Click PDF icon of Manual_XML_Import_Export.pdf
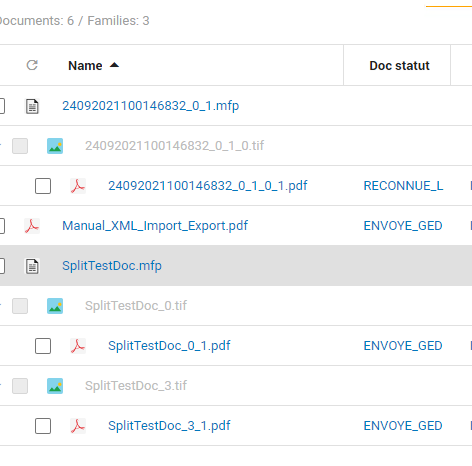This screenshot has width=472, height=466. coord(32,226)
